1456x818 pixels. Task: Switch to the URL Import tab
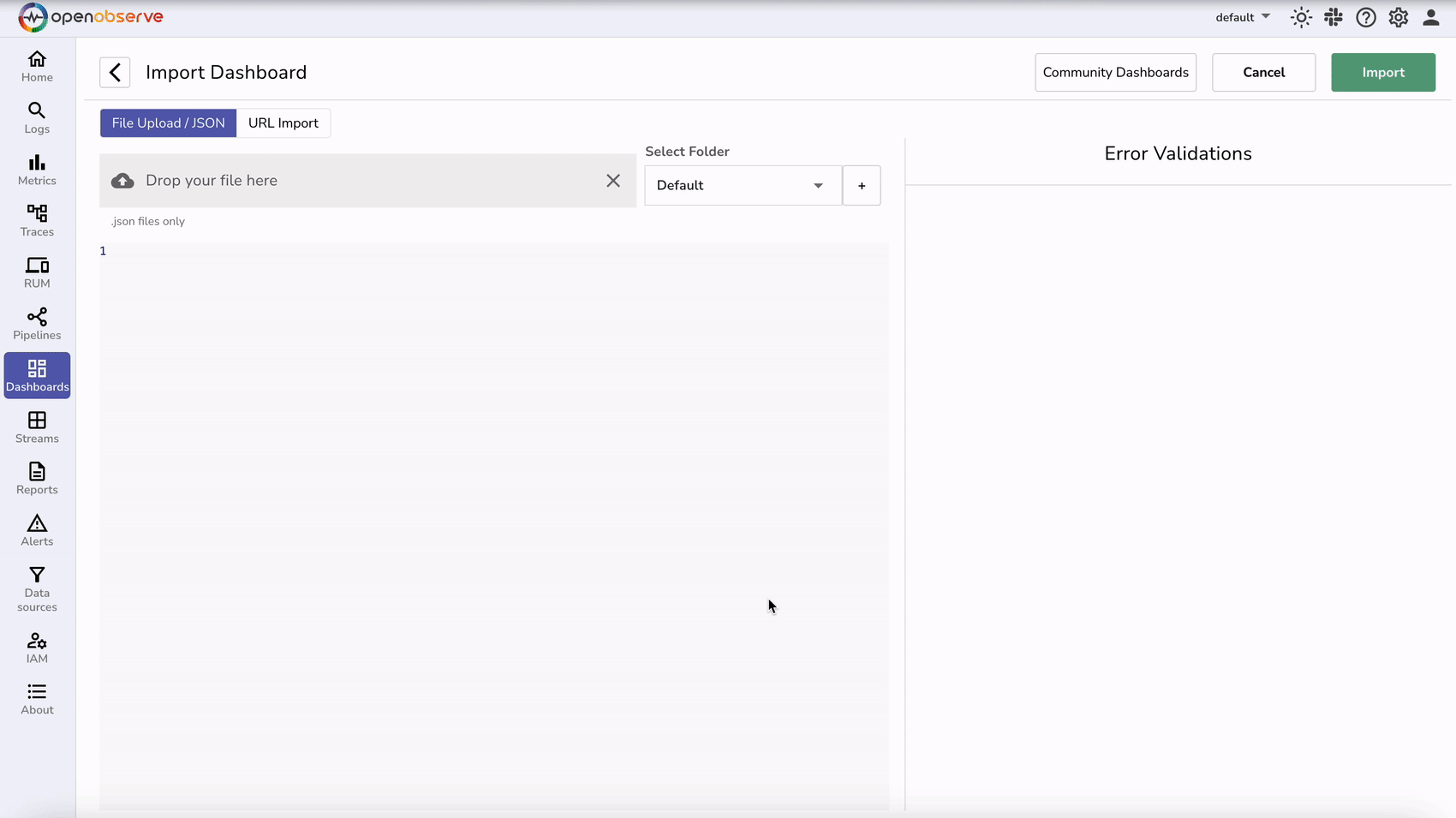pos(283,122)
